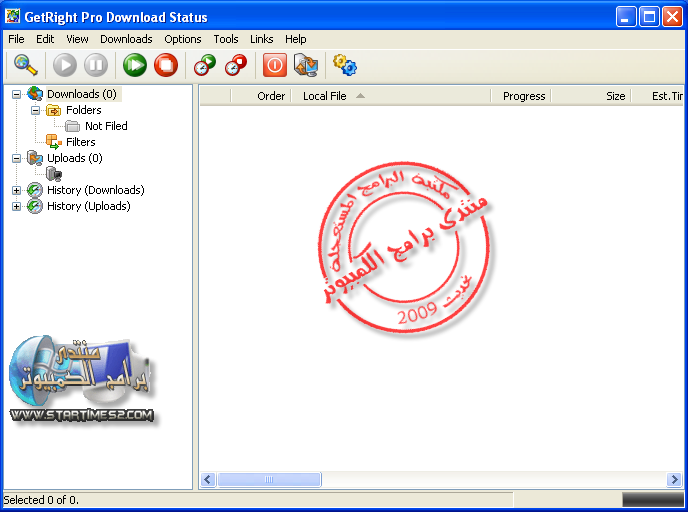
Task: Open the Tools menu
Action: (x=226, y=39)
